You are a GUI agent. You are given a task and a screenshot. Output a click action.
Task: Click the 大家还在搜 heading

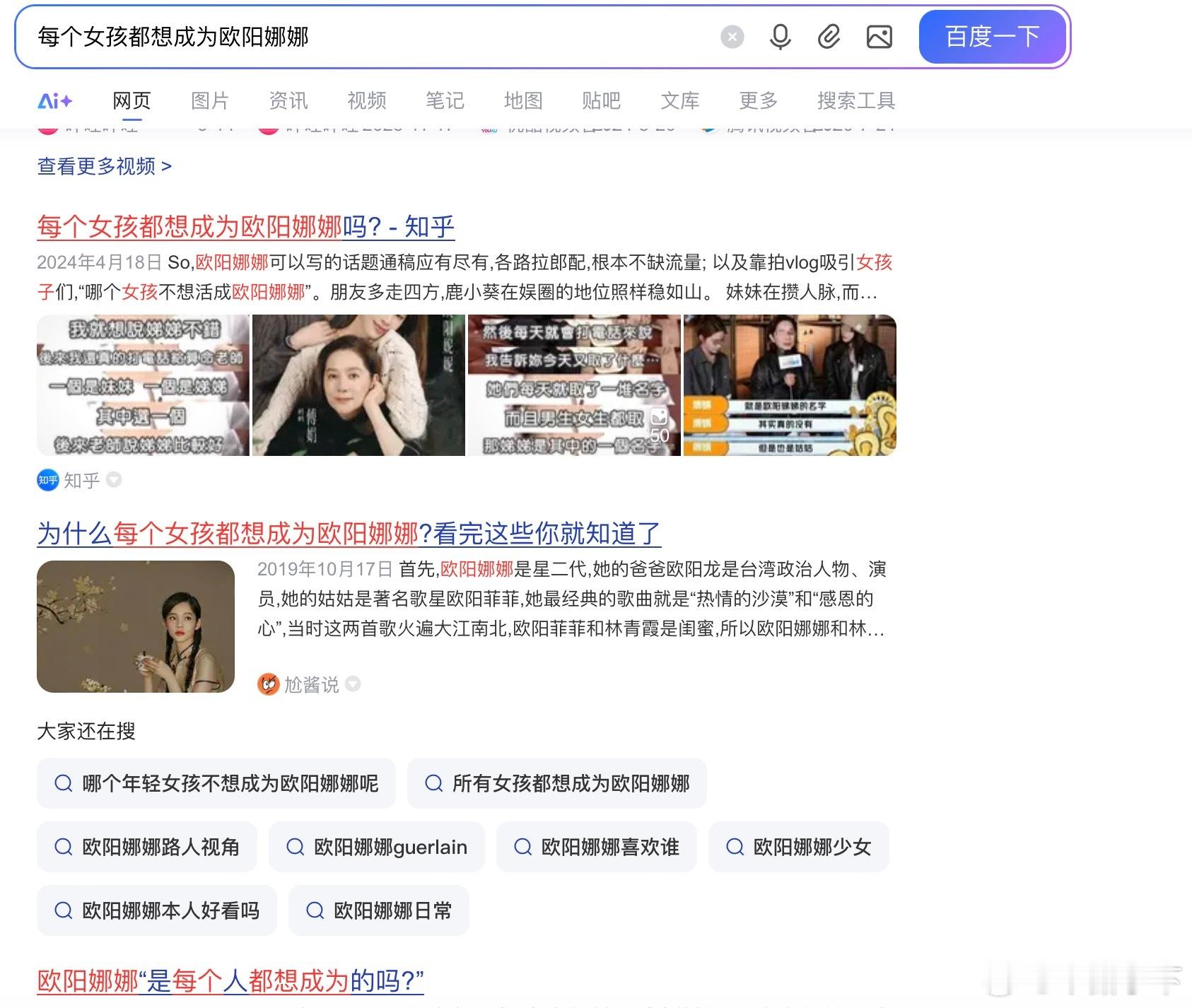click(86, 731)
